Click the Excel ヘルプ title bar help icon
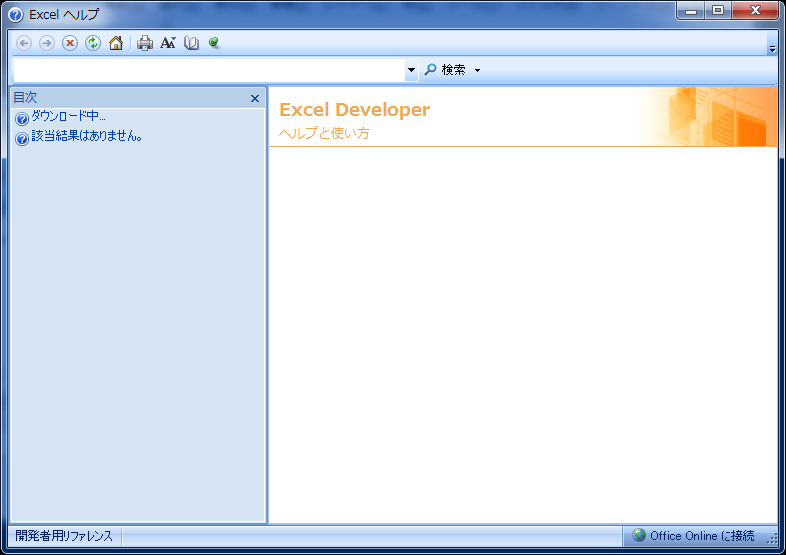 pos(16,15)
